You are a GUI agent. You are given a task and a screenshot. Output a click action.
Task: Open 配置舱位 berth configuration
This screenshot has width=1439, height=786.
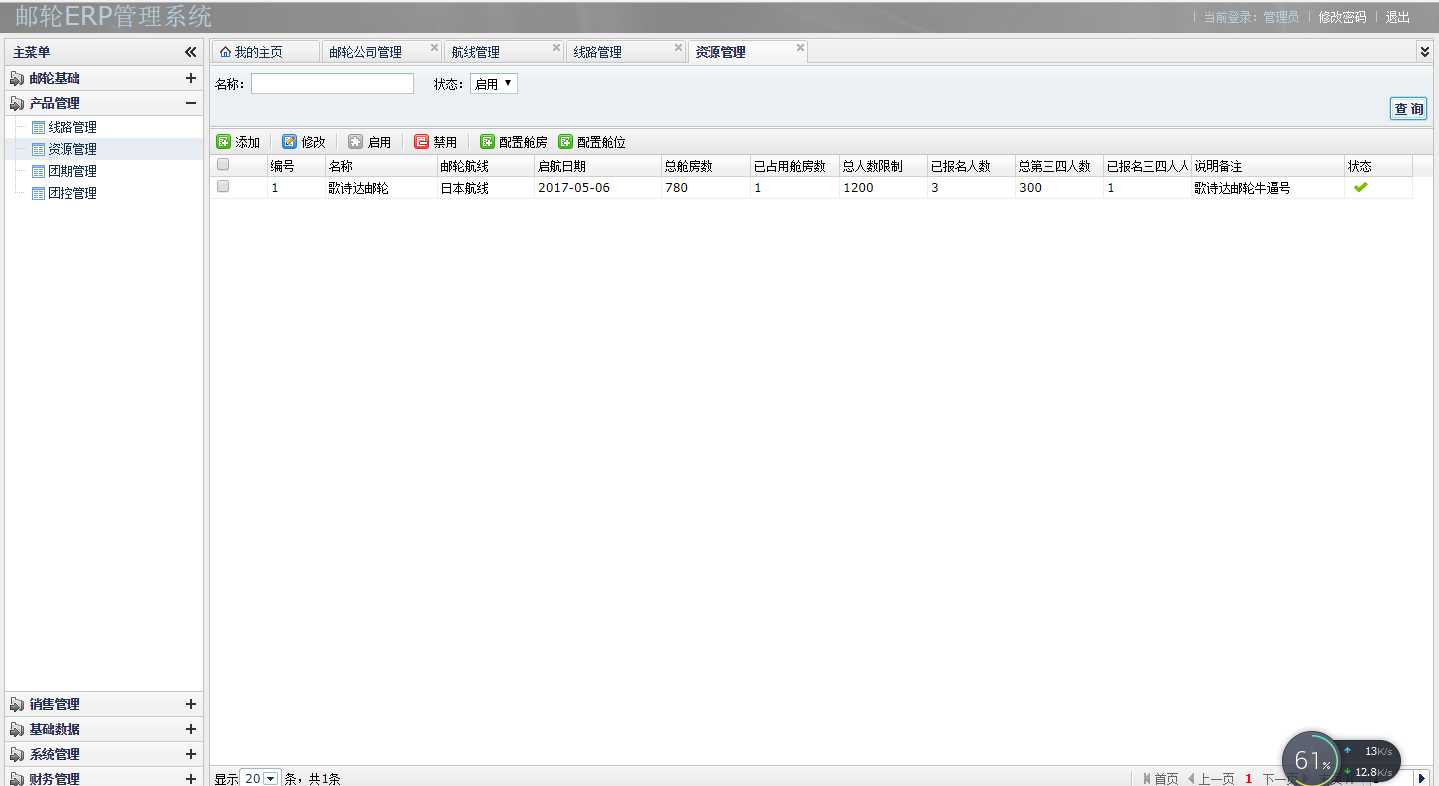pyautogui.click(x=592, y=142)
